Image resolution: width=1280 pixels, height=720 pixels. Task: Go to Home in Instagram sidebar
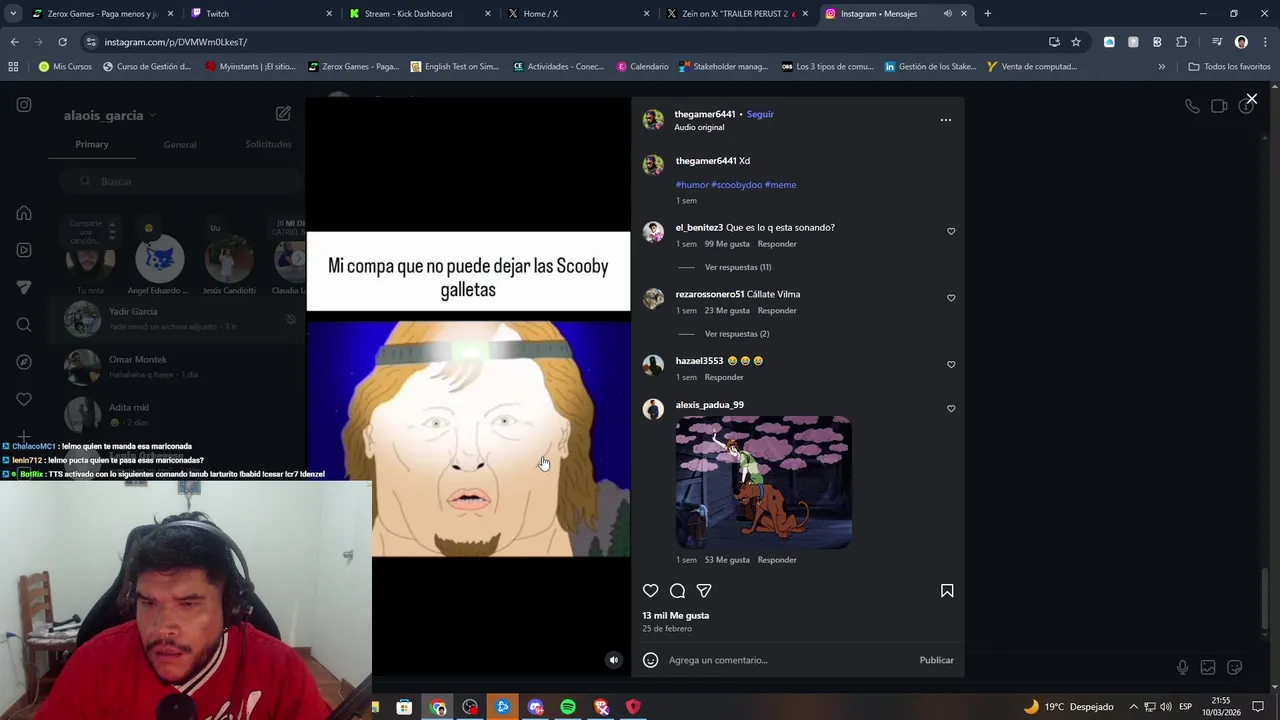tap(24, 213)
